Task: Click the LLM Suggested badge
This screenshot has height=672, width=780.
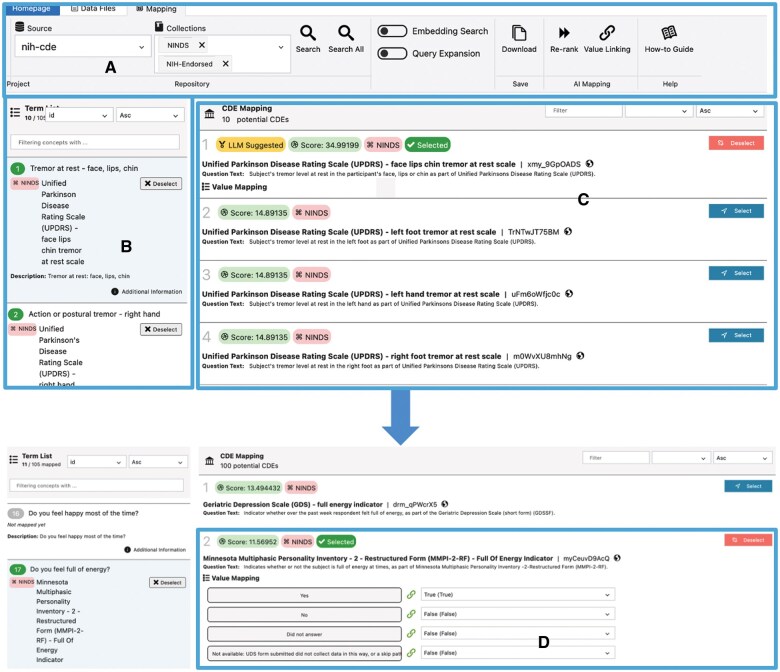Action: (251, 145)
